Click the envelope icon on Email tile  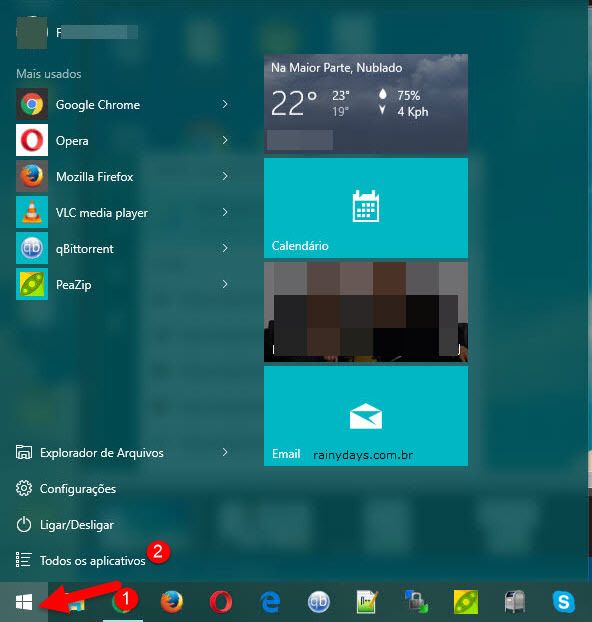[366, 416]
